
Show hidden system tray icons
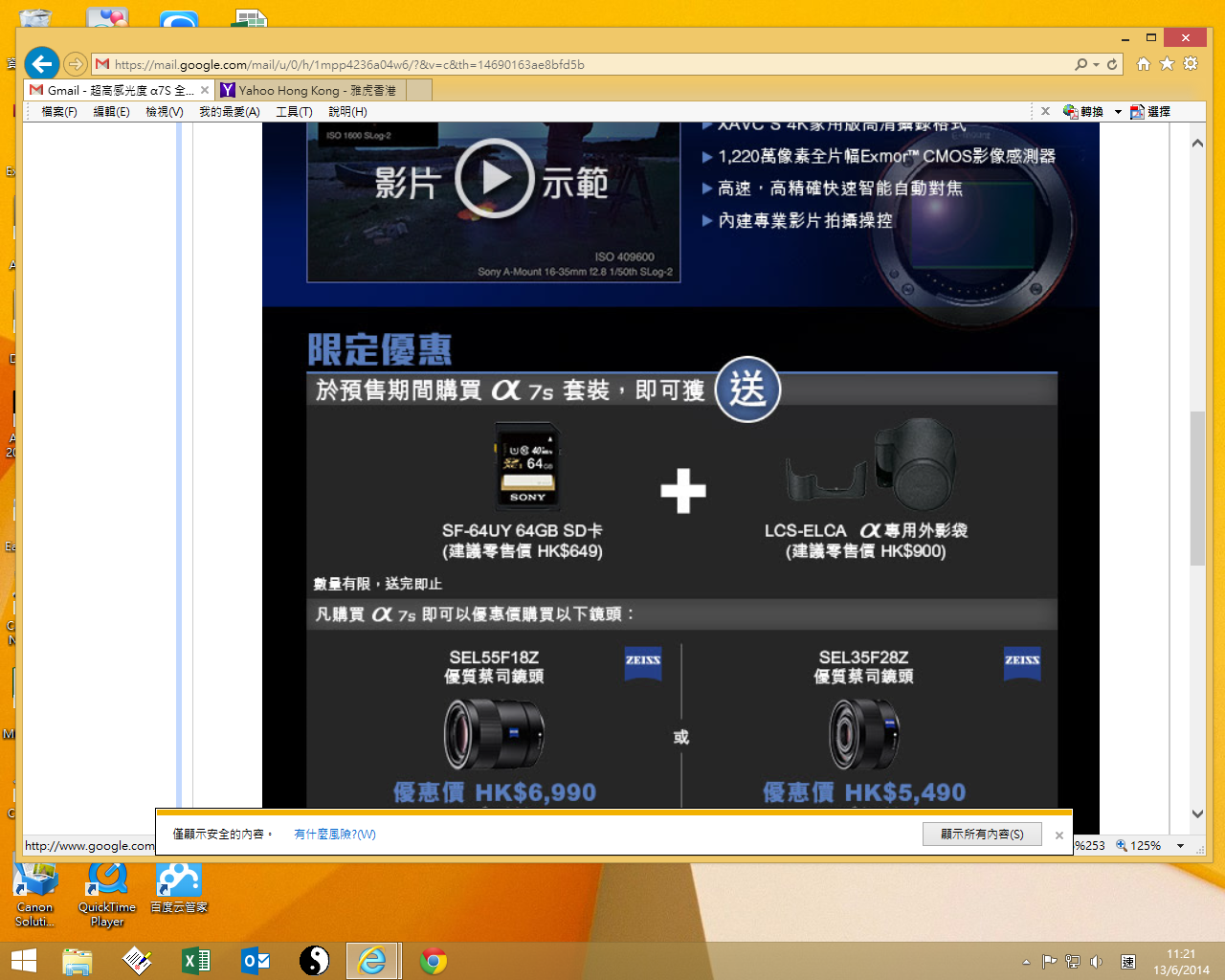pos(1026,962)
